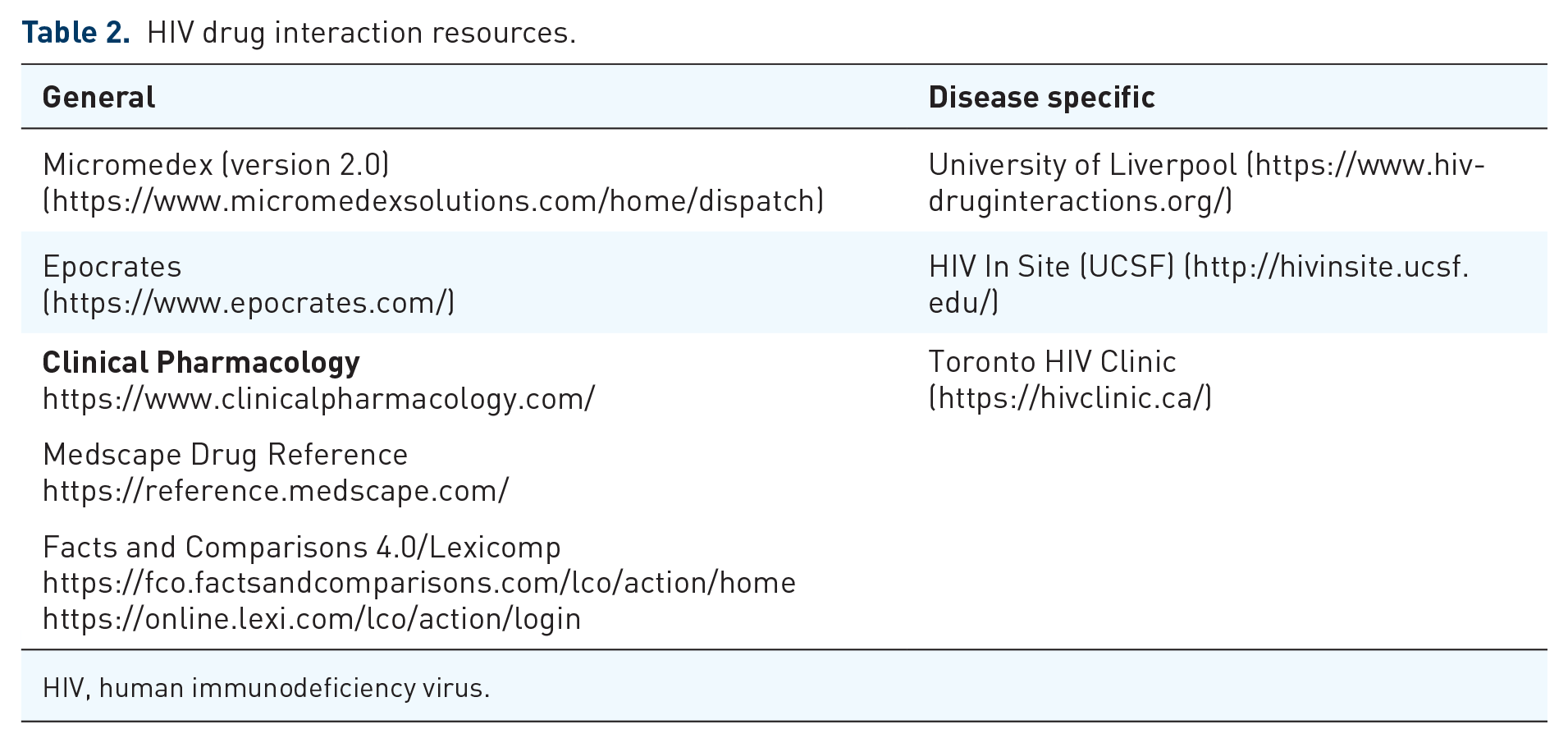
Task: Open the clinicalpharmacology.com URL
Action: [x=318, y=399]
